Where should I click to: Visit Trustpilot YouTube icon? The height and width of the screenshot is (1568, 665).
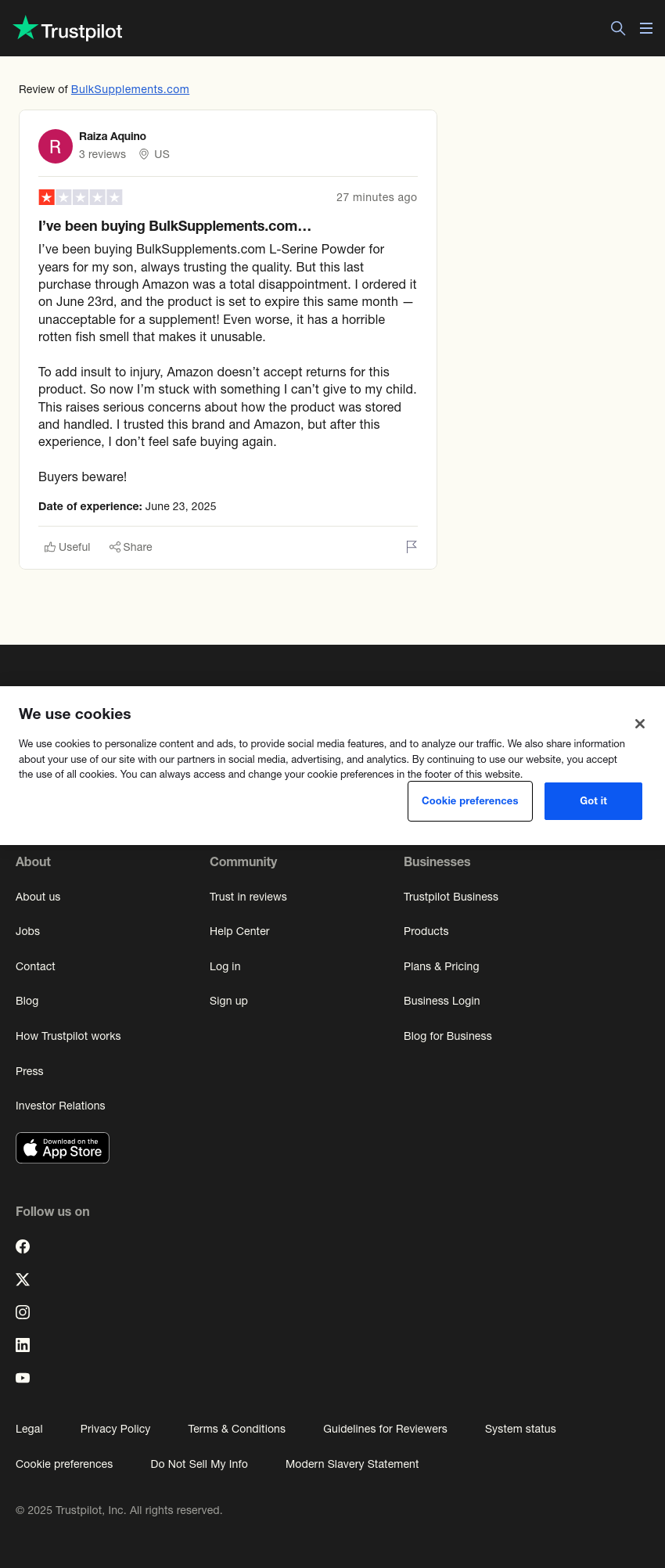pos(23,1378)
